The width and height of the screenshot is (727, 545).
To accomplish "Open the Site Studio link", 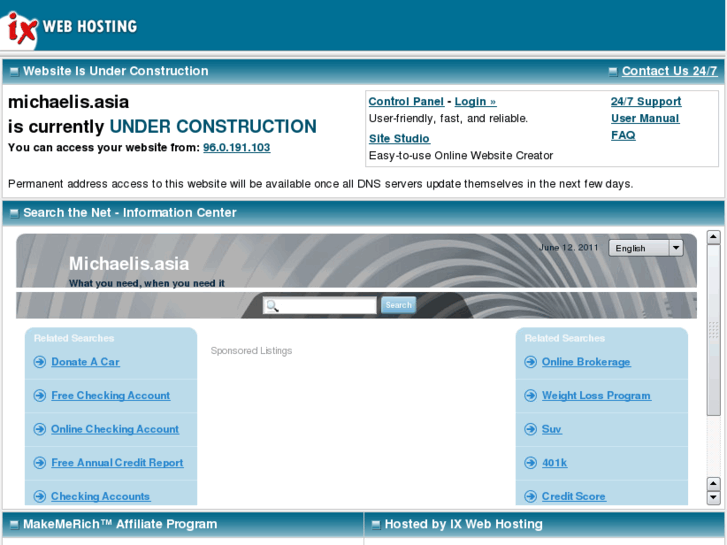I will click(399, 139).
